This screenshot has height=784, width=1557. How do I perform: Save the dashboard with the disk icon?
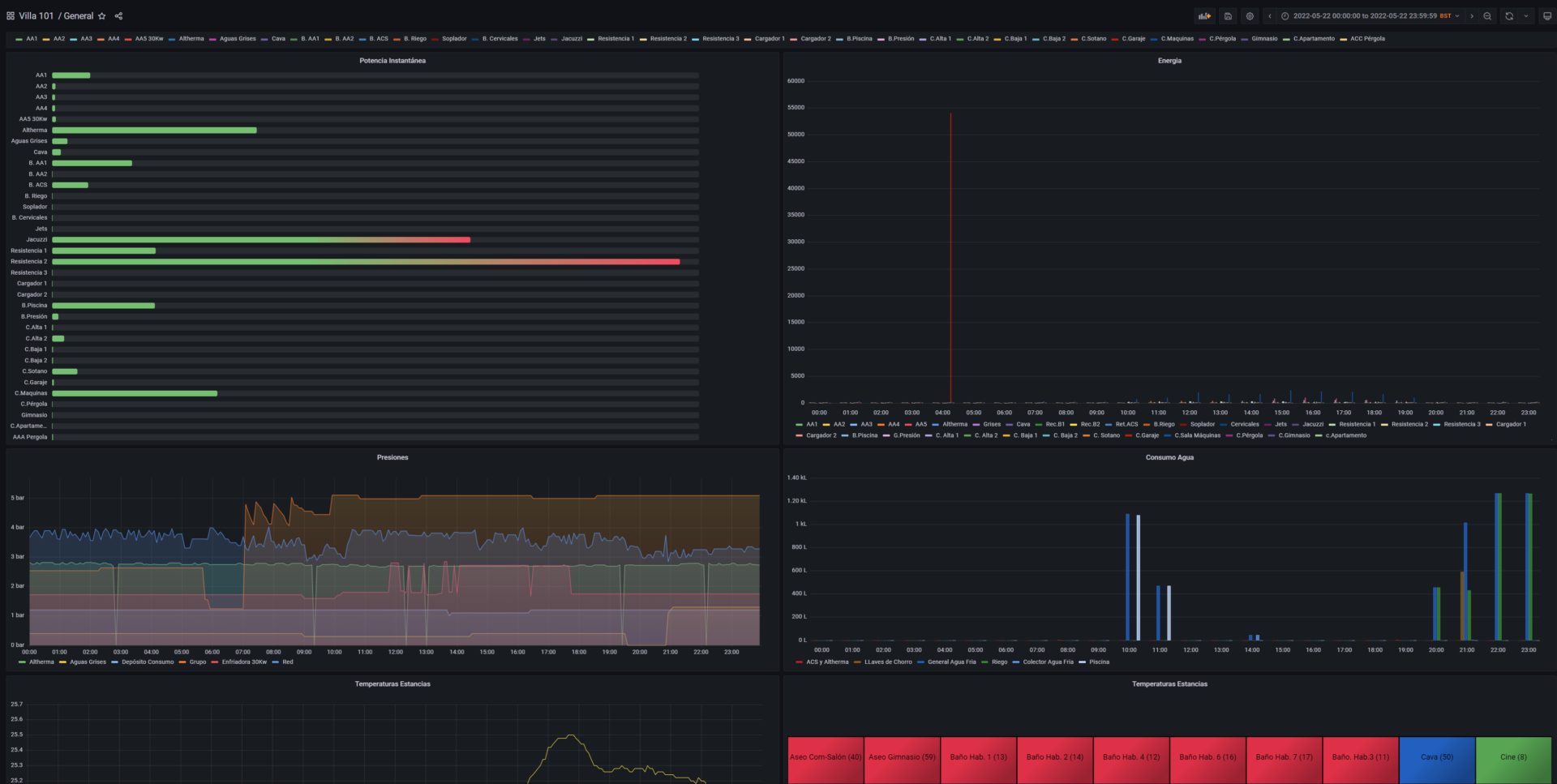coord(1228,15)
